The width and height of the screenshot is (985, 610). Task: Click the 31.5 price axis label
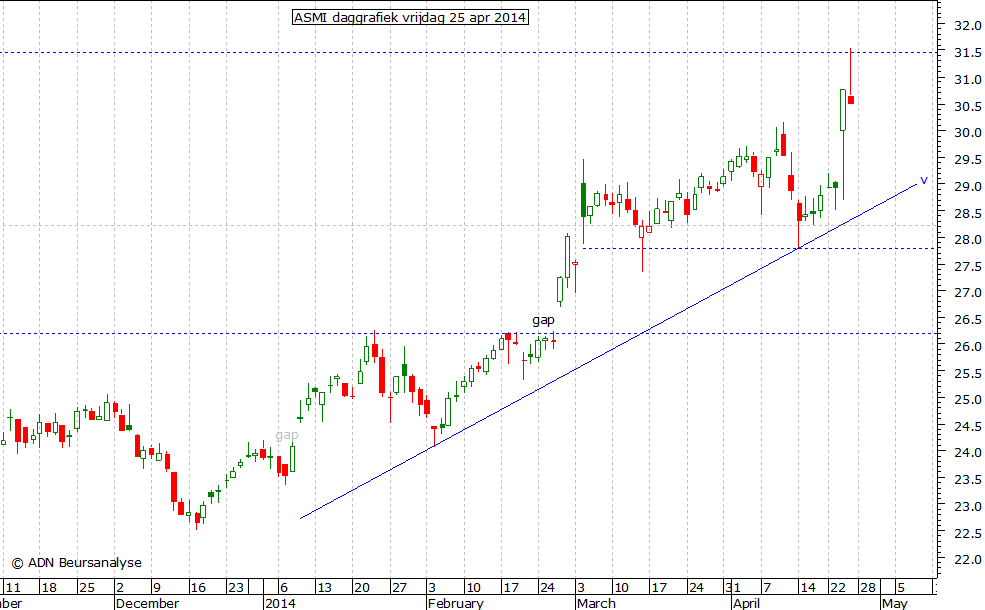click(967, 53)
